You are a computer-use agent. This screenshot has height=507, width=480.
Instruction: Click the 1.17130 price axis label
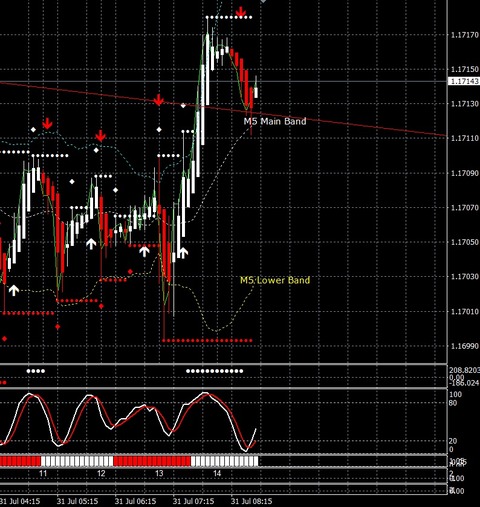point(465,104)
